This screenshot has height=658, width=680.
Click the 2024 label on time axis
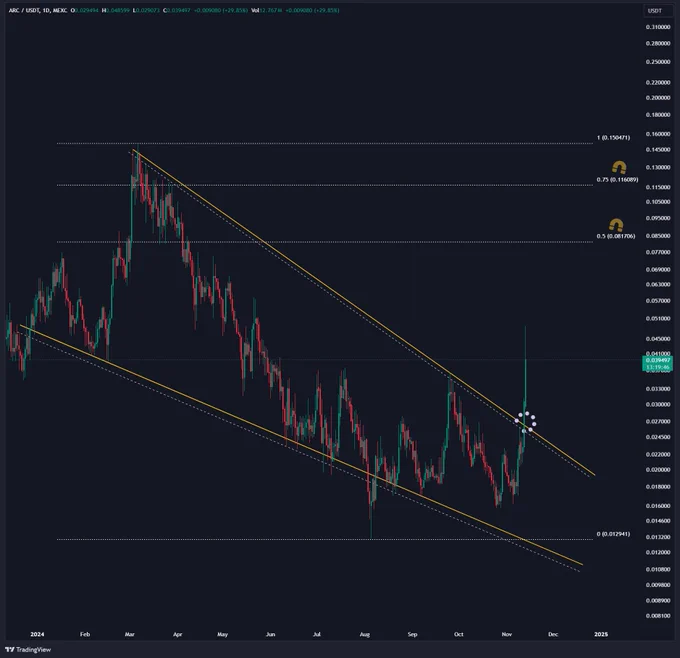point(37,634)
